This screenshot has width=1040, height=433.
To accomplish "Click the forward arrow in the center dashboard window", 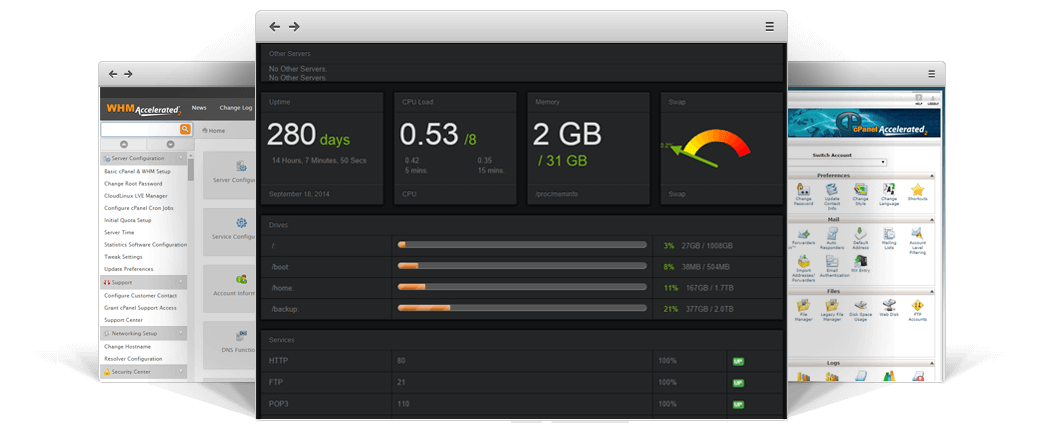I will point(294,27).
